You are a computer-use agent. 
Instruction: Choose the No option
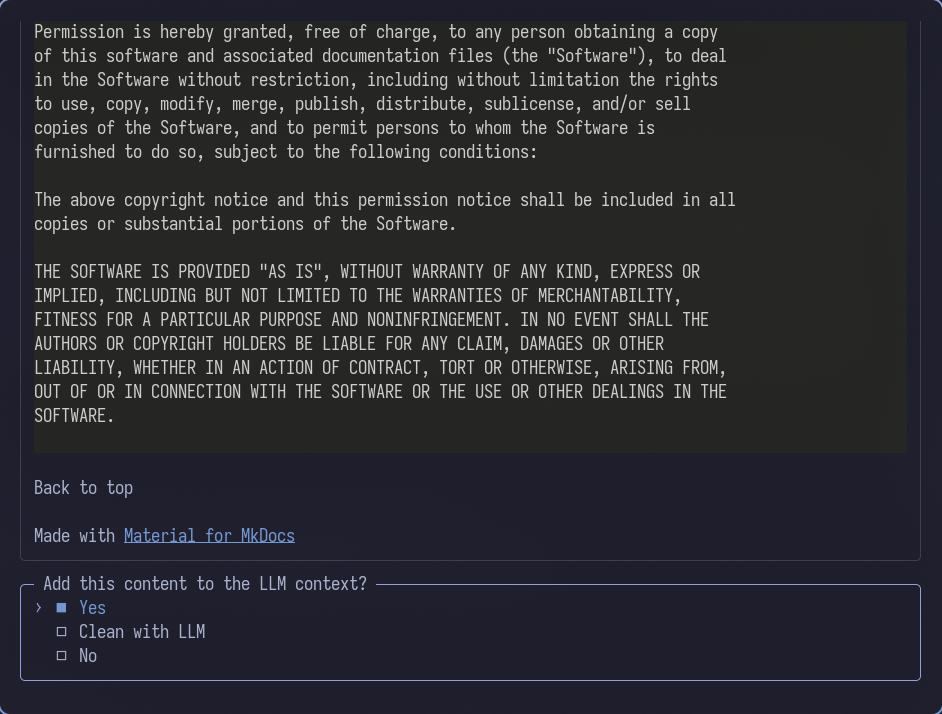[87, 656]
